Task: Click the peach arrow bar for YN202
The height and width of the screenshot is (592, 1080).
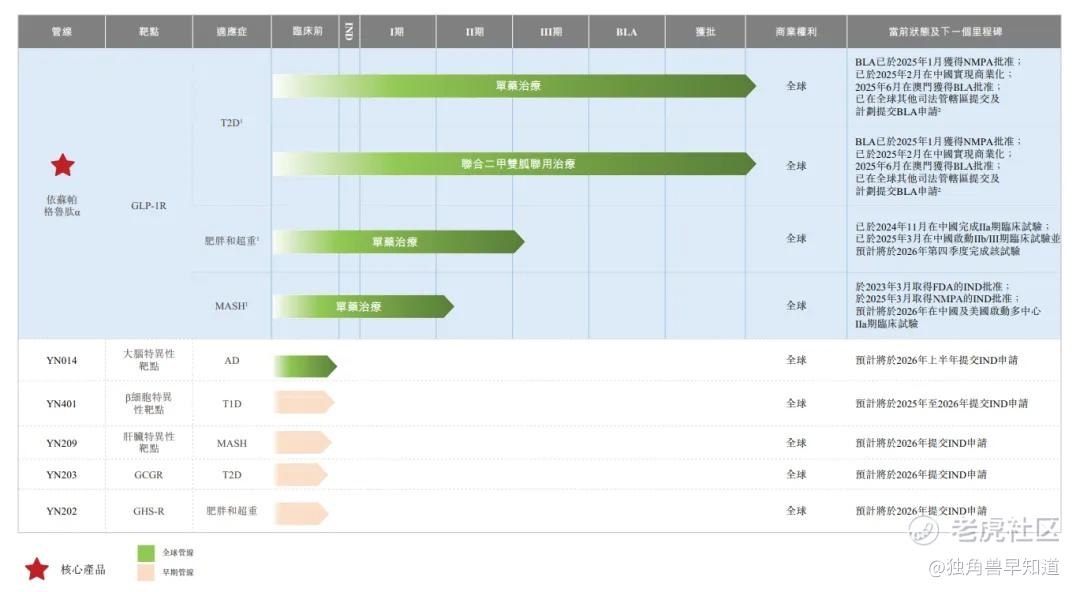Action: [301, 513]
